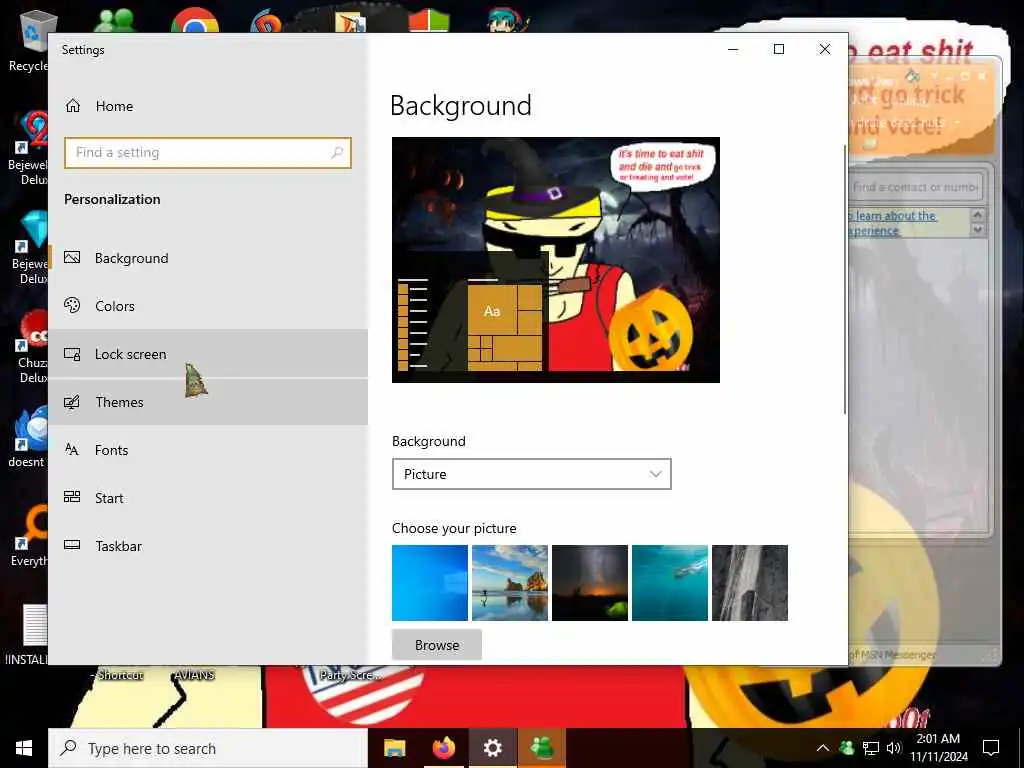Open Themes personalization page
1024x768 pixels.
click(x=208, y=402)
